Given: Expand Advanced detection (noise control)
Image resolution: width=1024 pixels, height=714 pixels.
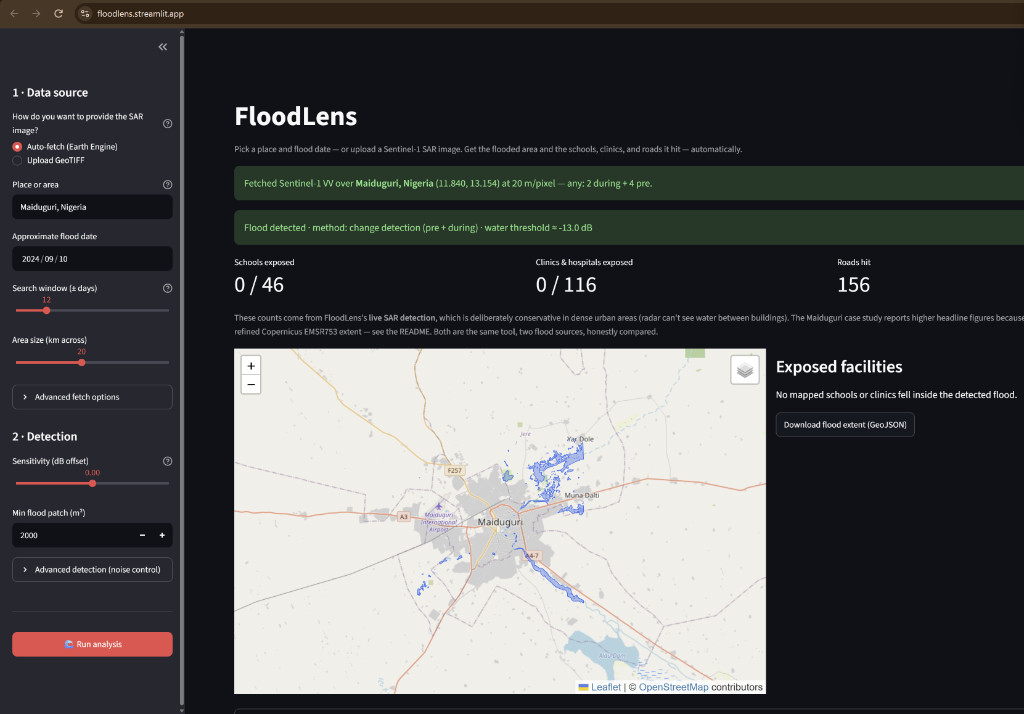Looking at the screenshot, I should point(92,570).
